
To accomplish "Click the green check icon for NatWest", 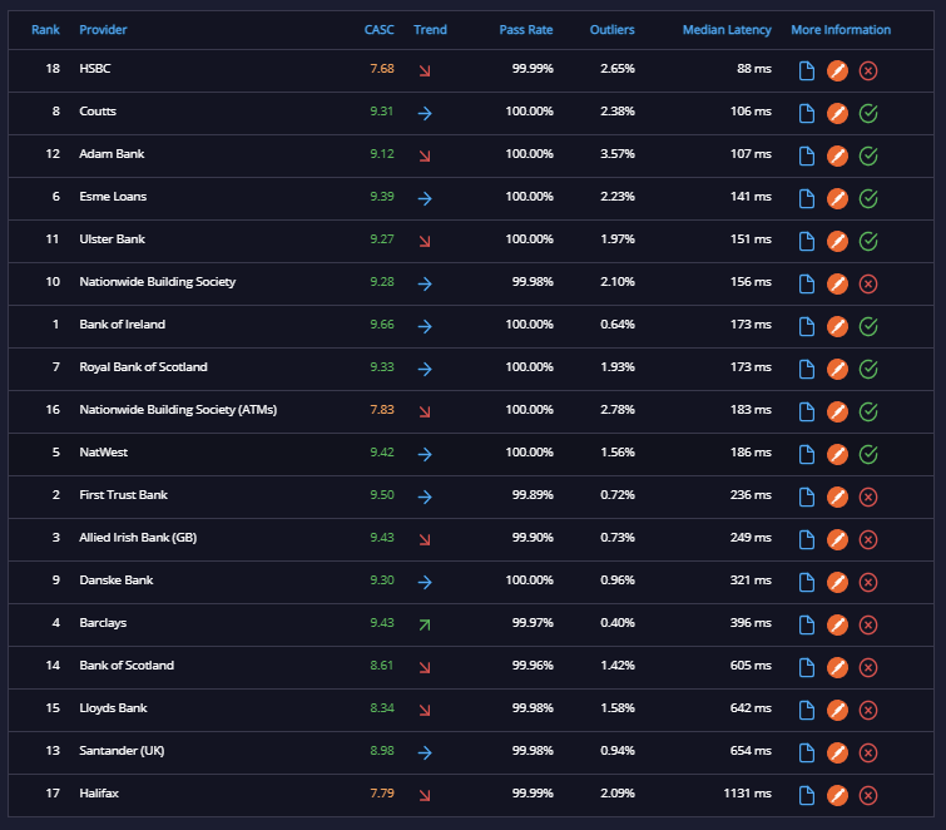I will [x=868, y=454].
